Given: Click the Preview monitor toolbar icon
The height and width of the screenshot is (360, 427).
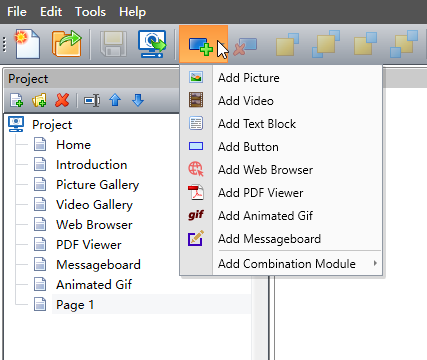Looking at the screenshot, I should point(152,44).
